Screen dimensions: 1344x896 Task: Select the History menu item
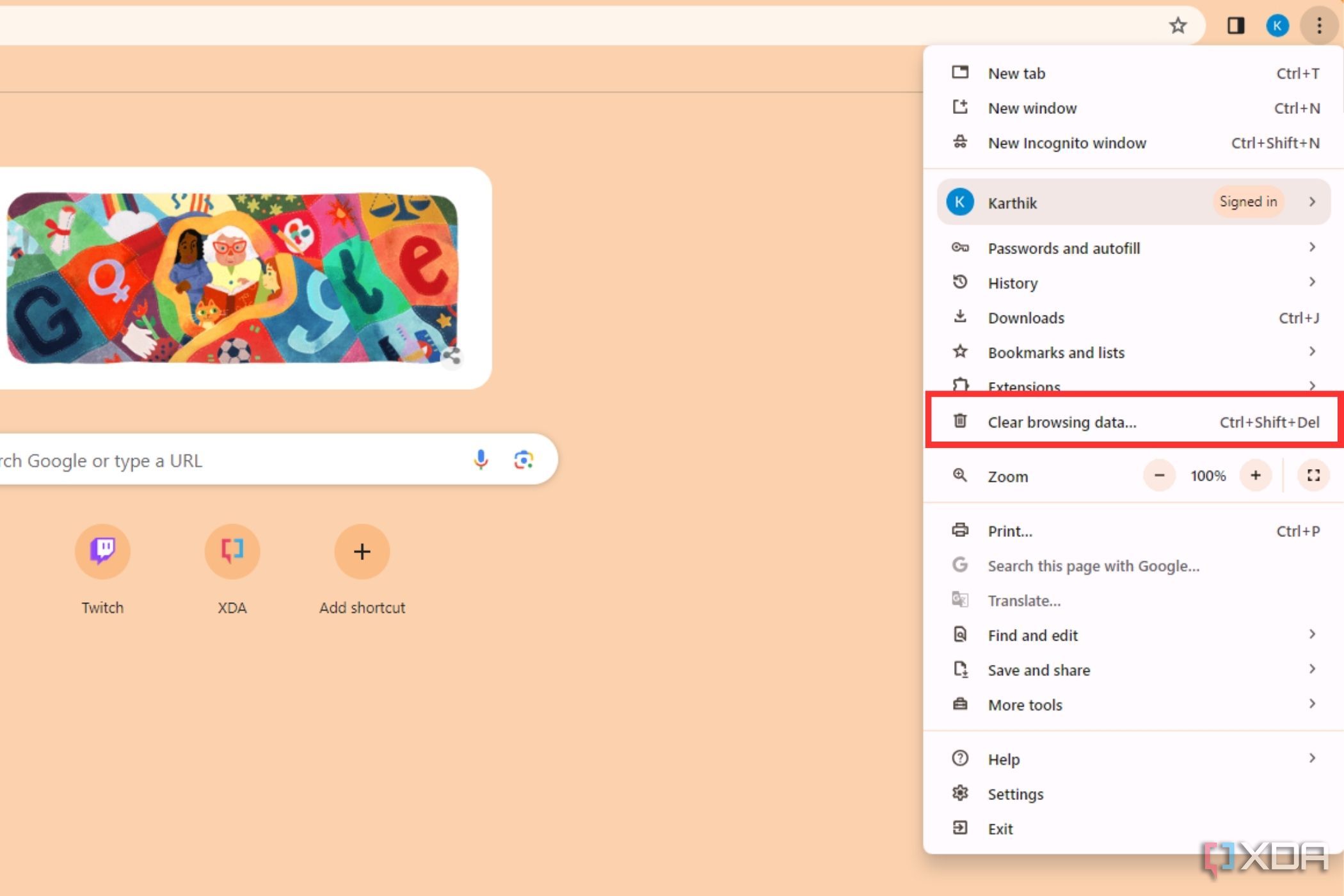pos(1012,283)
